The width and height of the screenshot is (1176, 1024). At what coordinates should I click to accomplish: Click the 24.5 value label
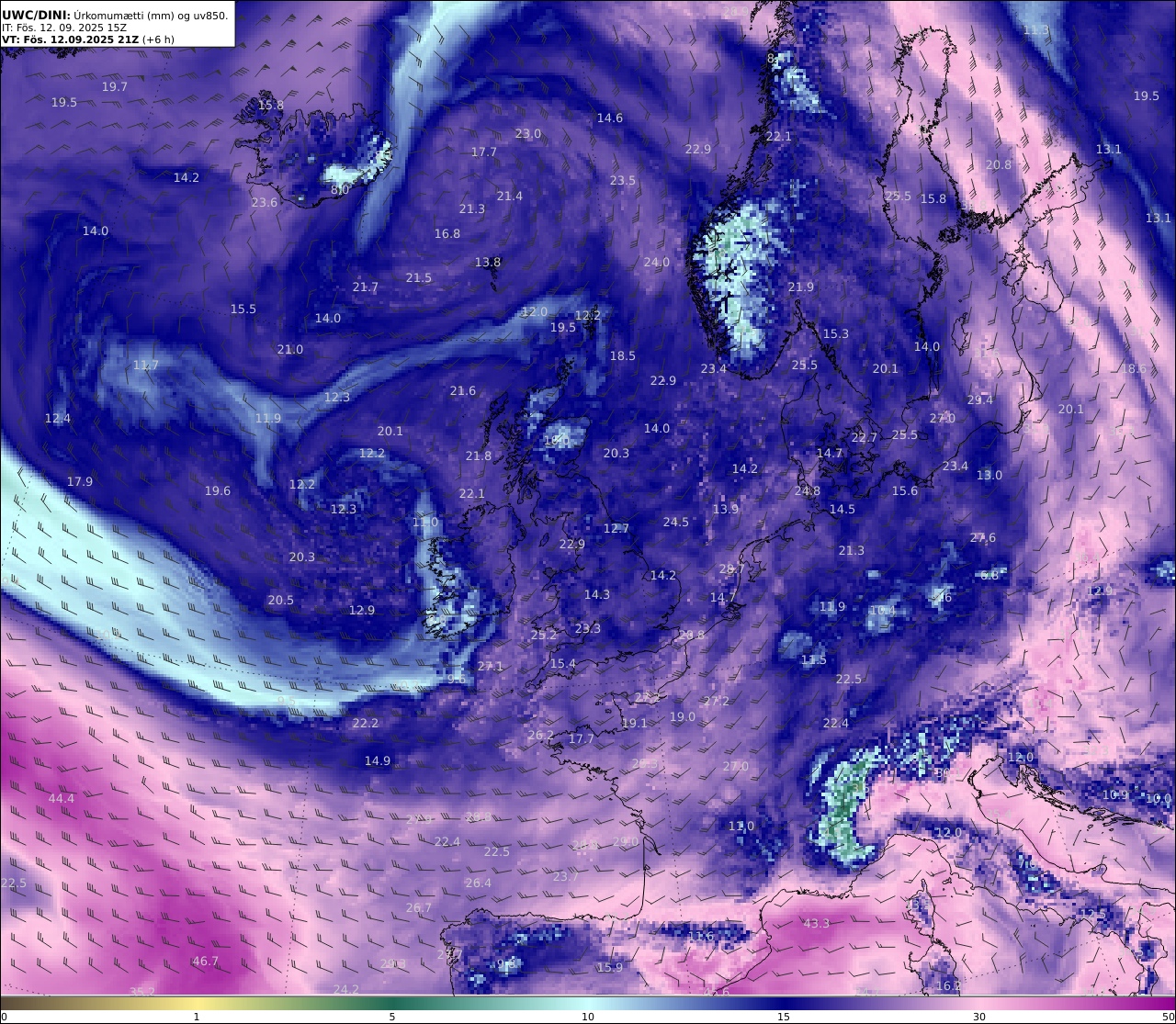(676, 522)
